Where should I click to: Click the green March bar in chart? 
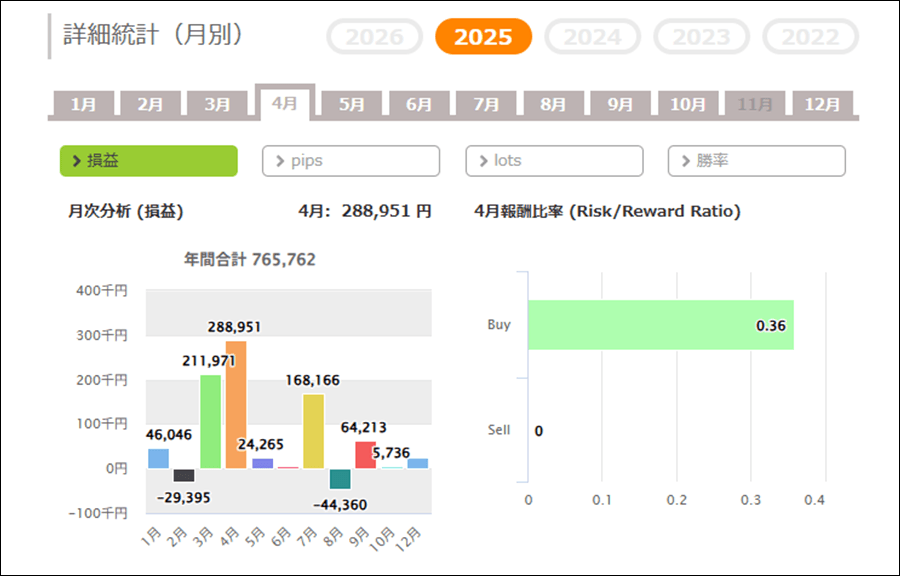coord(210,422)
